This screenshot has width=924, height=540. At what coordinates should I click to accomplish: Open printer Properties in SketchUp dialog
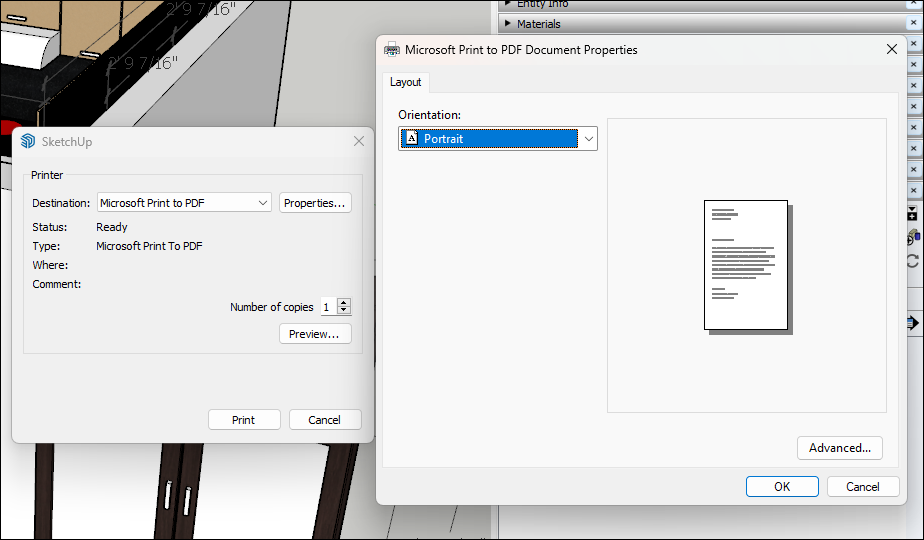(x=315, y=203)
